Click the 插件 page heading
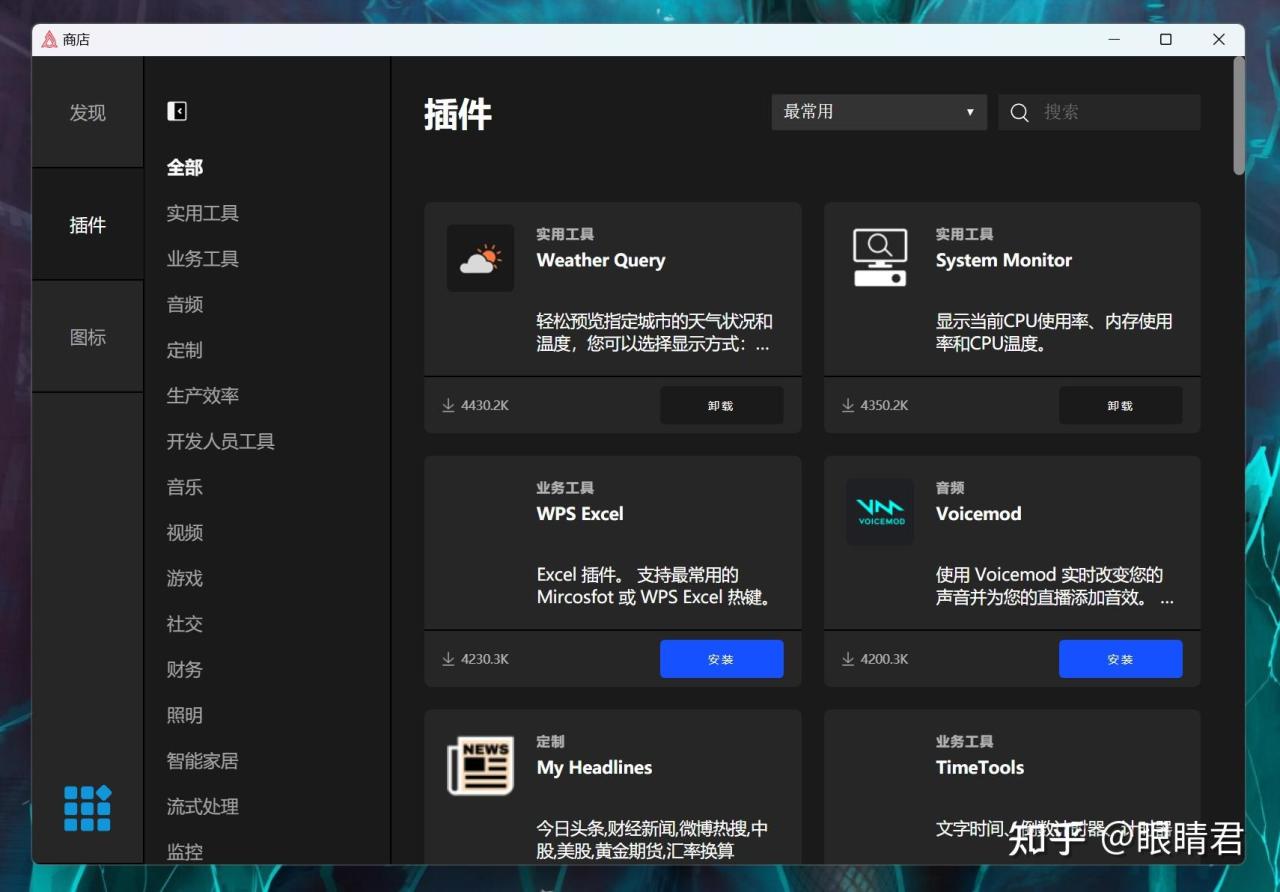Viewport: 1280px width, 892px height. click(x=458, y=114)
